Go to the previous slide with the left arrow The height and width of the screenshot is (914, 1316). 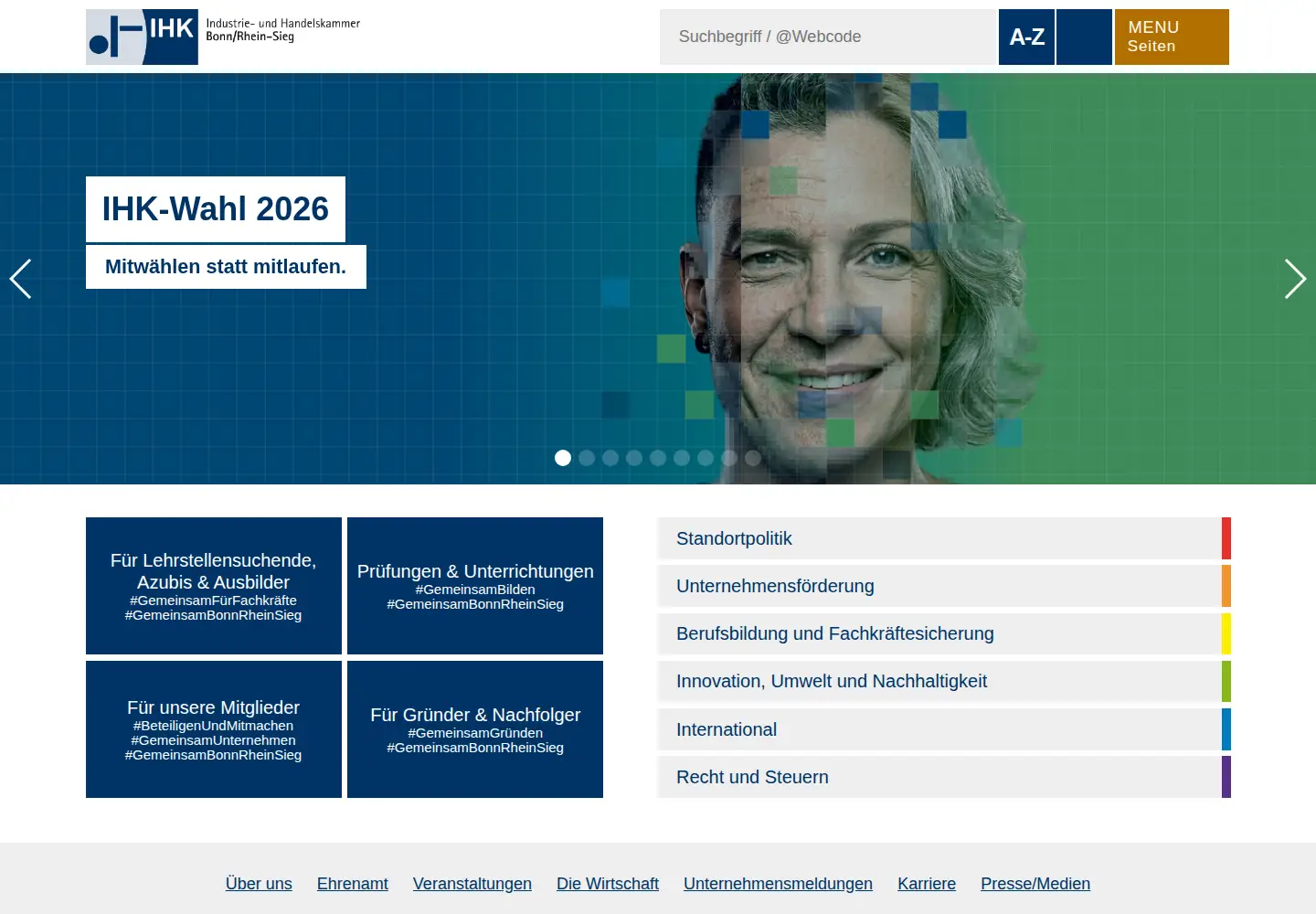pos(20,279)
